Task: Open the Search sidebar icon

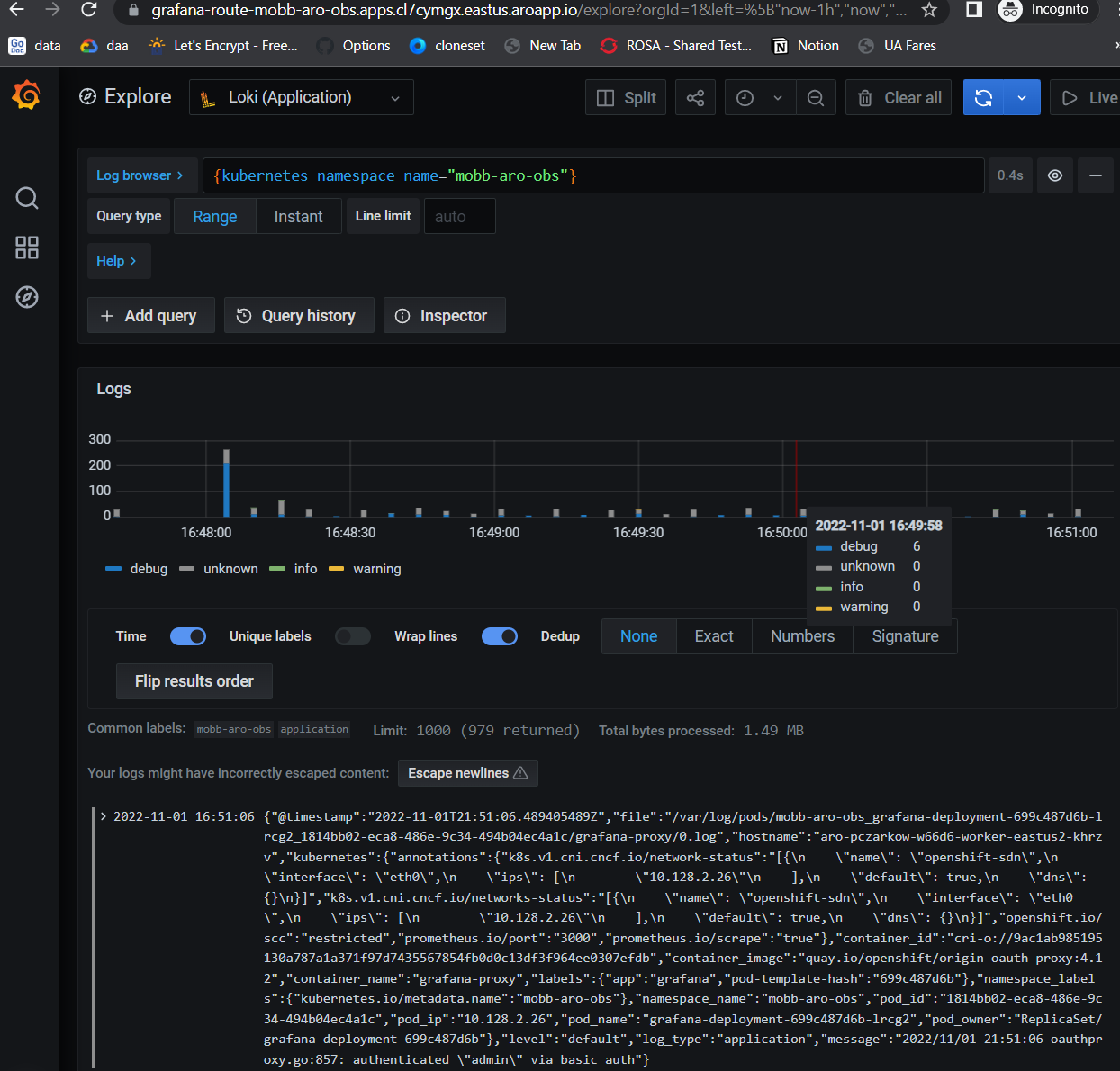Action: click(x=26, y=198)
